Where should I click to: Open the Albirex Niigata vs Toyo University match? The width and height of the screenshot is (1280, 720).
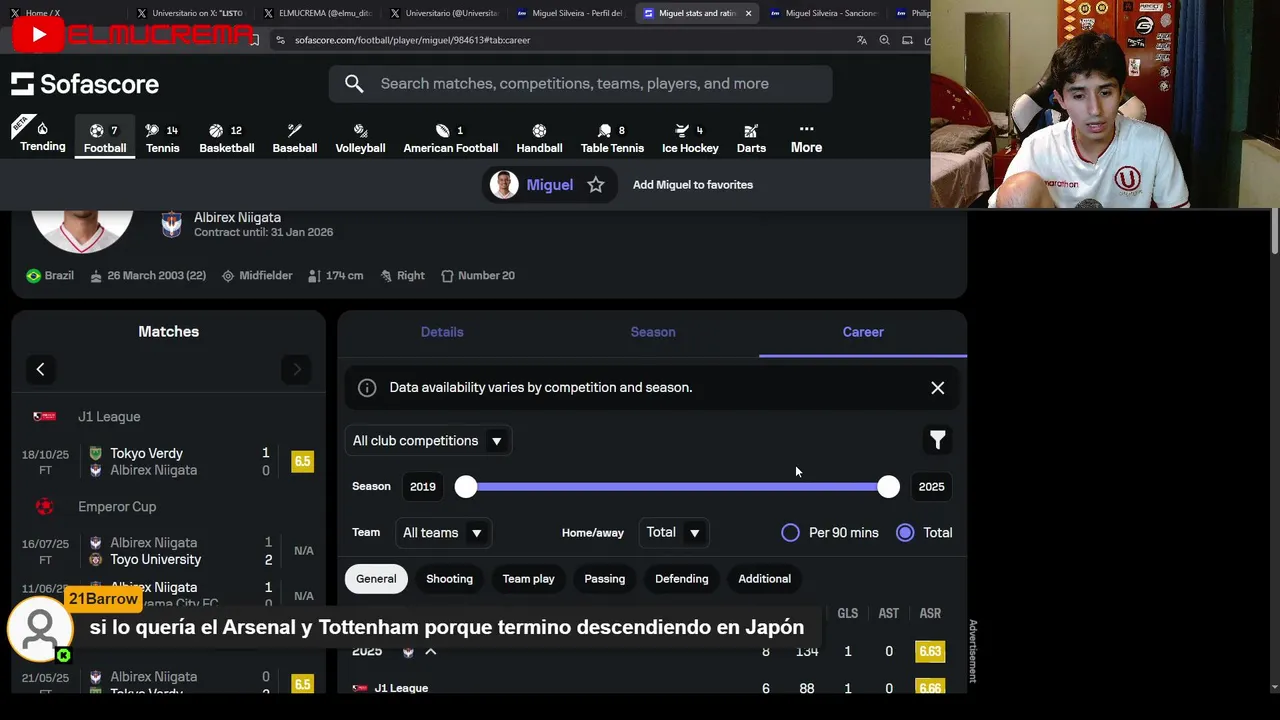click(x=168, y=551)
